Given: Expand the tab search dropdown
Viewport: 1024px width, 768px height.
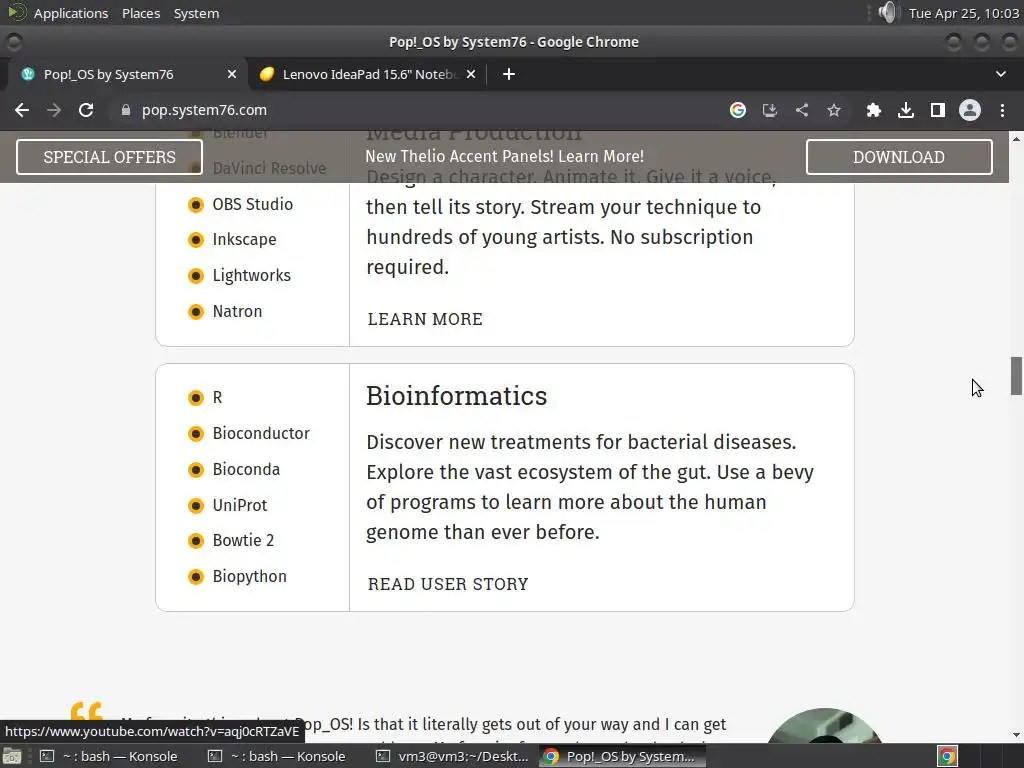Looking at the screenshot, I should pos(1000,74).
